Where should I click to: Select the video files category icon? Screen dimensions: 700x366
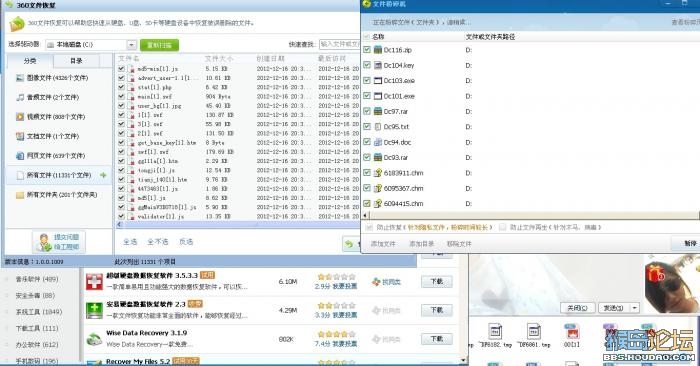[20, 117]
